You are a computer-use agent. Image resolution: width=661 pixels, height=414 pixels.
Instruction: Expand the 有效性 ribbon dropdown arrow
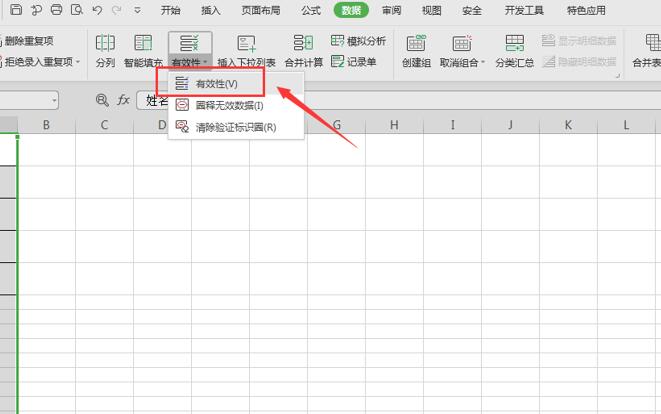tap(205, 62)
